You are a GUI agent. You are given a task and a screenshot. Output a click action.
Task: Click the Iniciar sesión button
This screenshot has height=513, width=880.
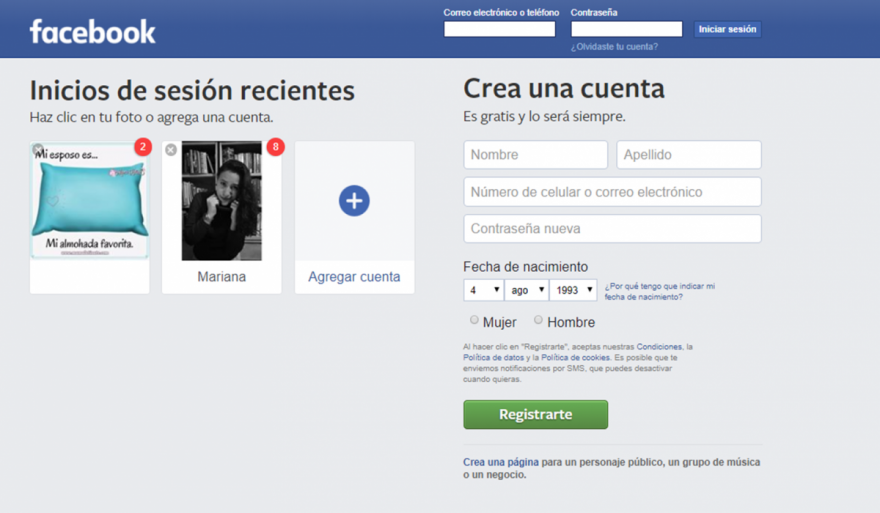point(727,29)
